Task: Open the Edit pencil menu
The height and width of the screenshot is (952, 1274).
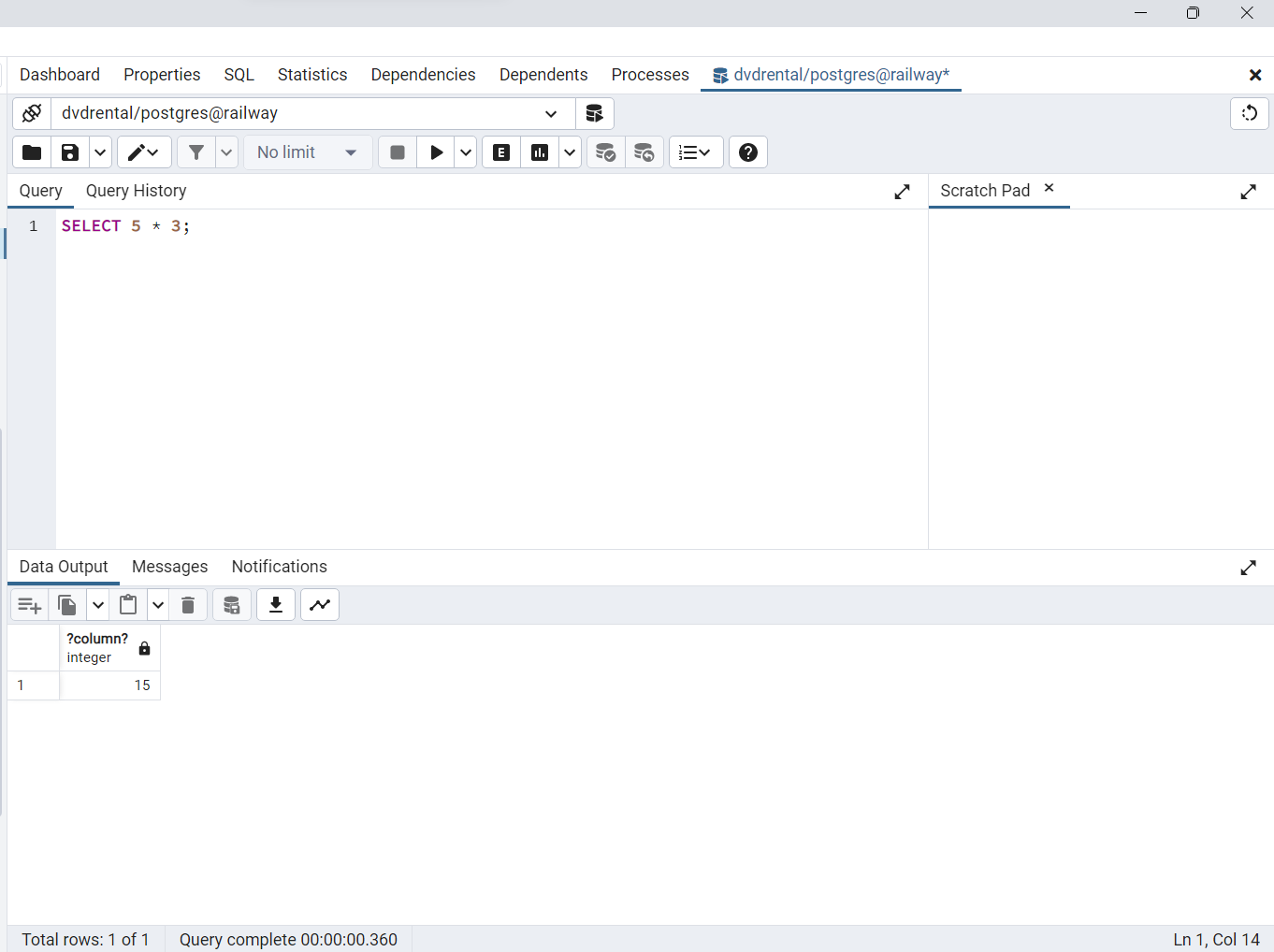Action: coord(144,152)
